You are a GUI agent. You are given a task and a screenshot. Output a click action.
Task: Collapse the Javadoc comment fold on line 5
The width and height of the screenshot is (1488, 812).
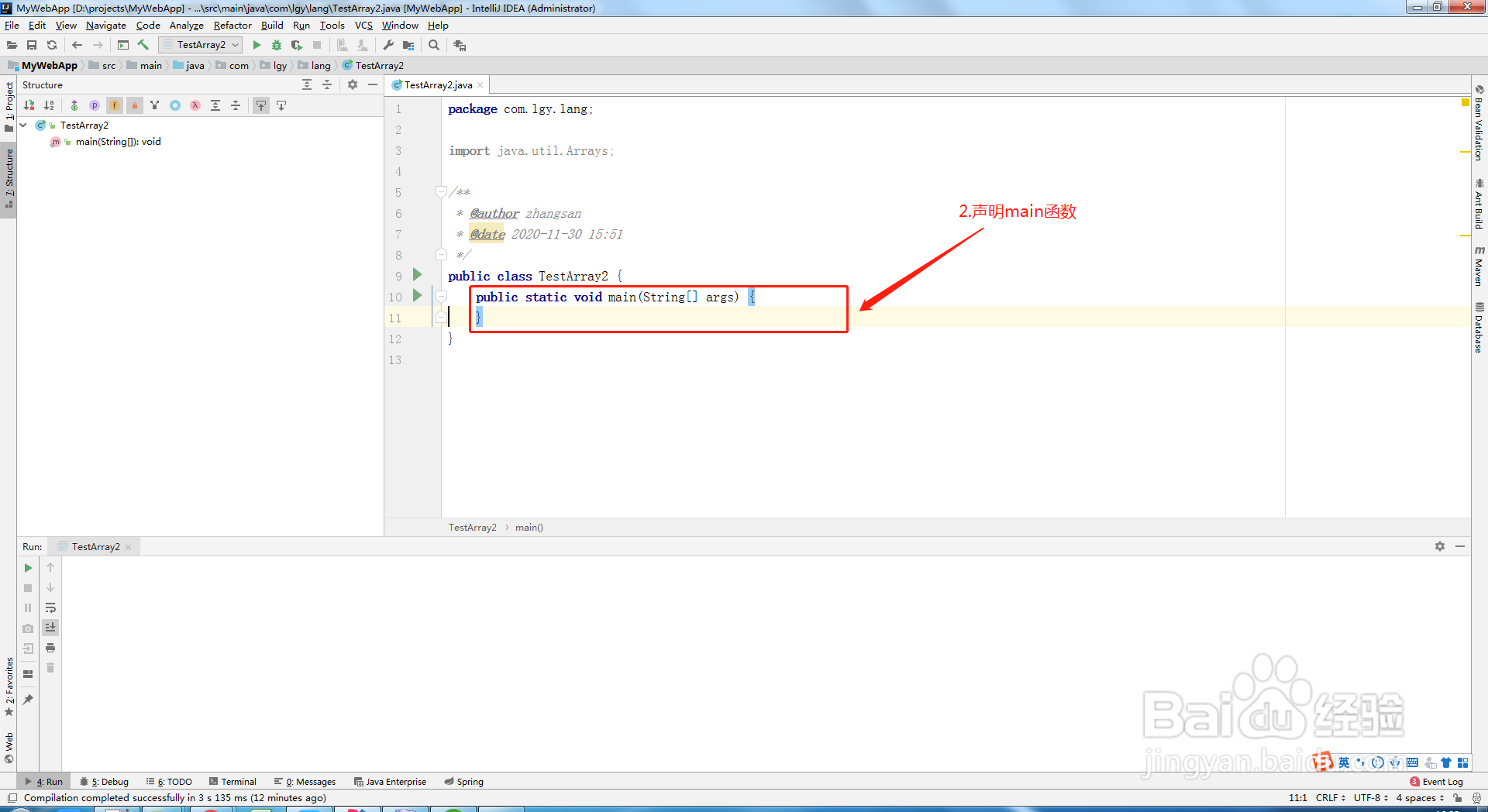[441, 191]
